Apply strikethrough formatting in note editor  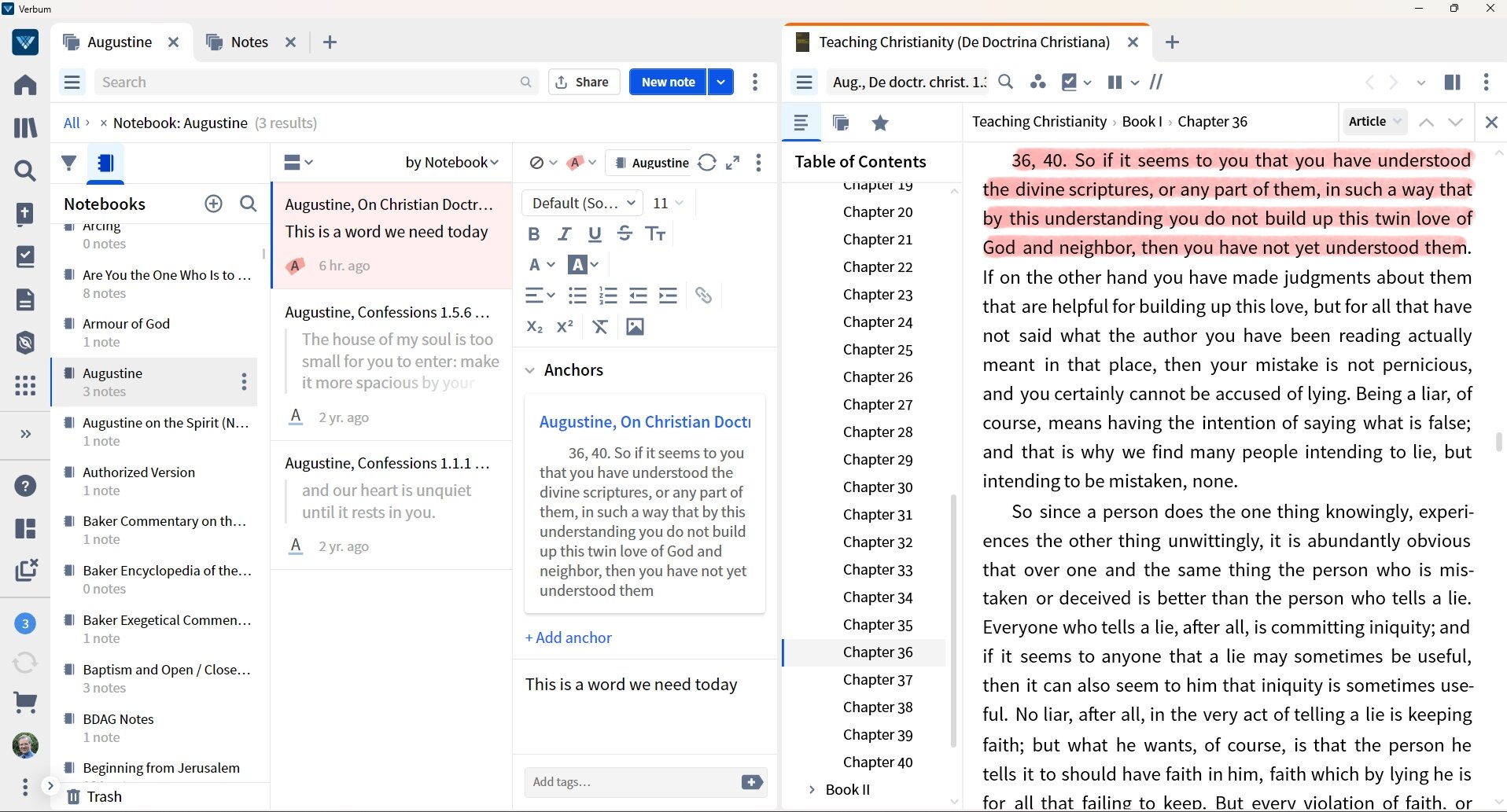pos(625,233)
